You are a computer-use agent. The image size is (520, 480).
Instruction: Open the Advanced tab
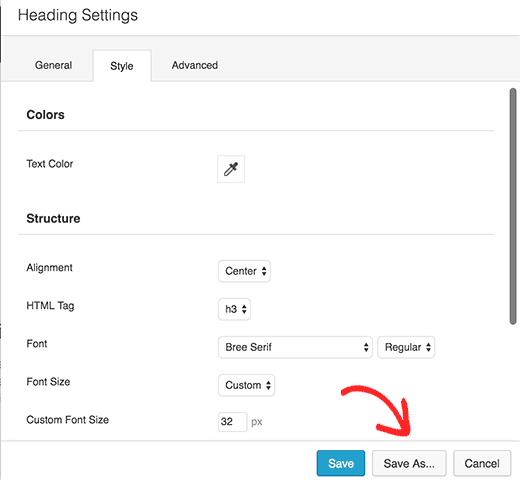tap(195, 65)
